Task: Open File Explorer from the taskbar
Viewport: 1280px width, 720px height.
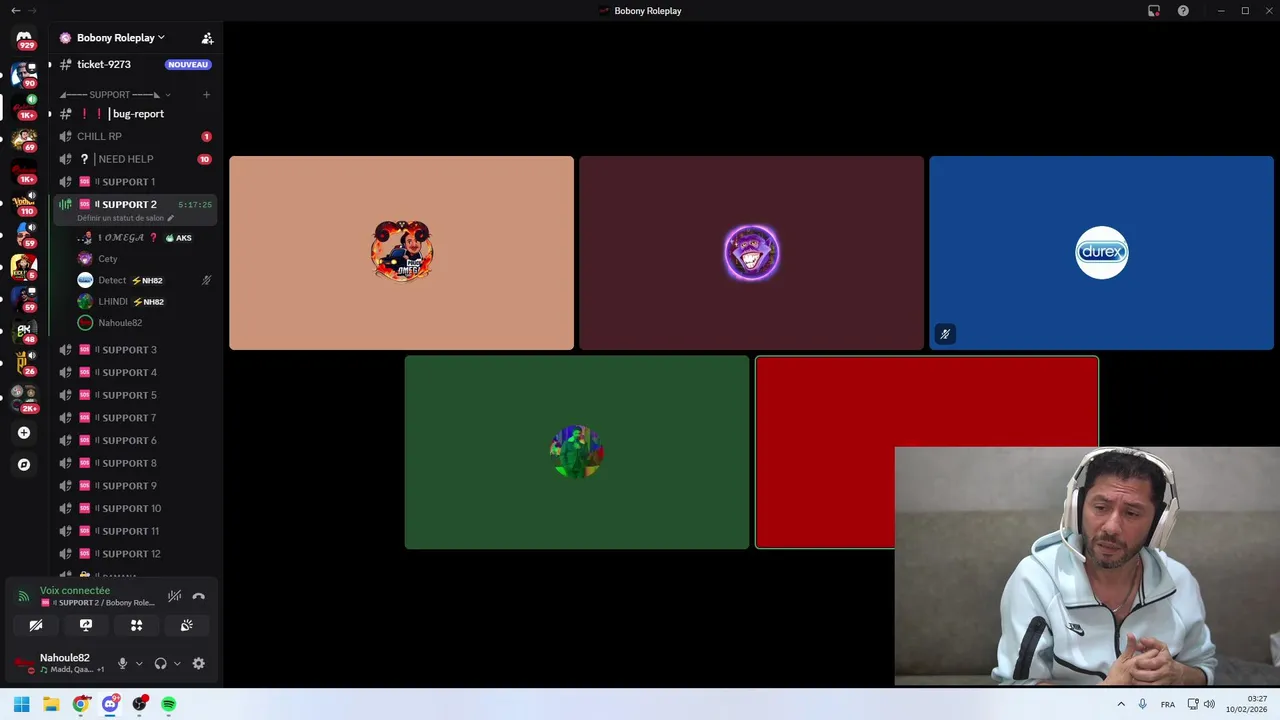Action: (51, 704)
